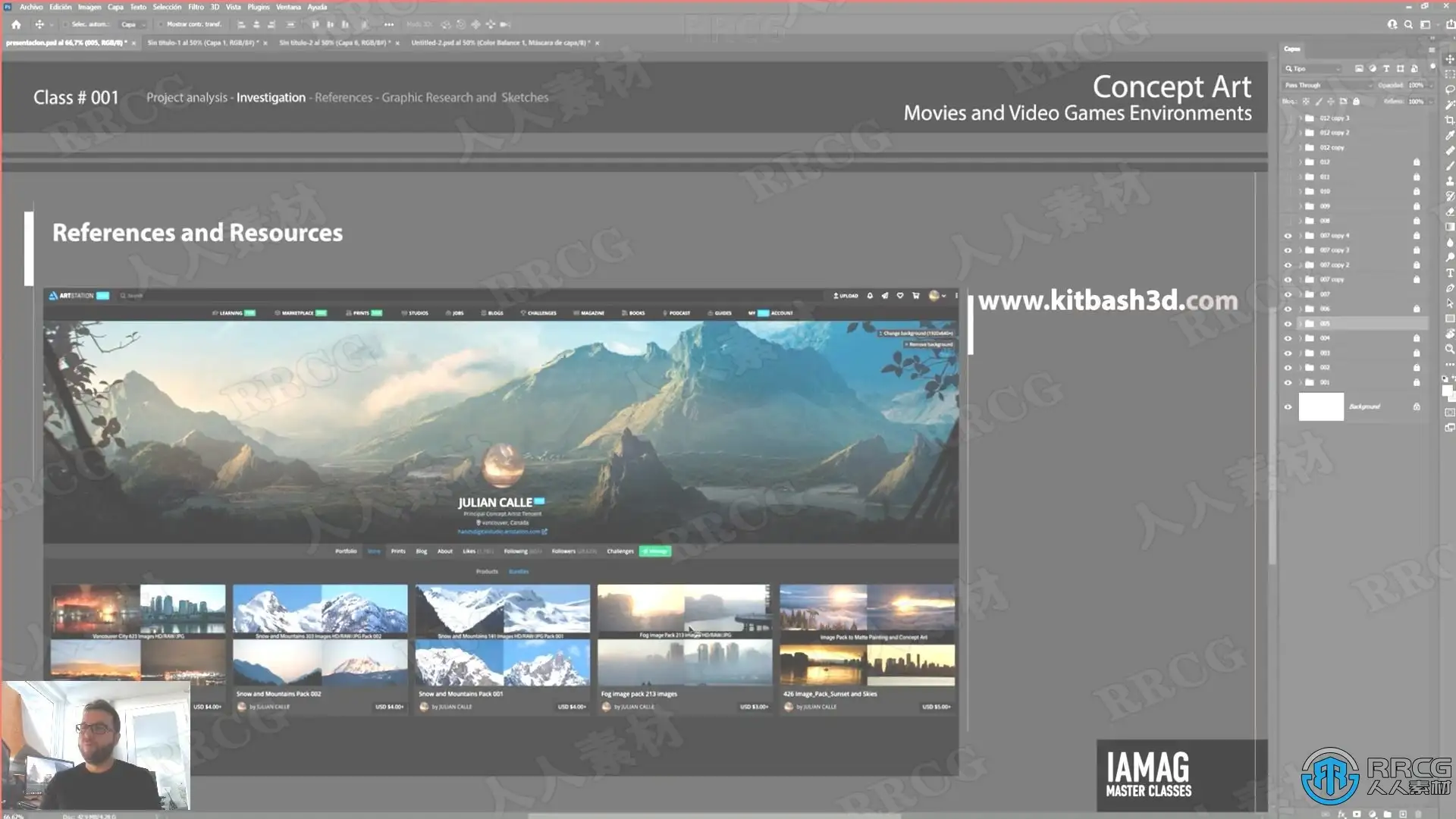
Task: Open the Layers panel options menu
Action: coord(1432,50)
